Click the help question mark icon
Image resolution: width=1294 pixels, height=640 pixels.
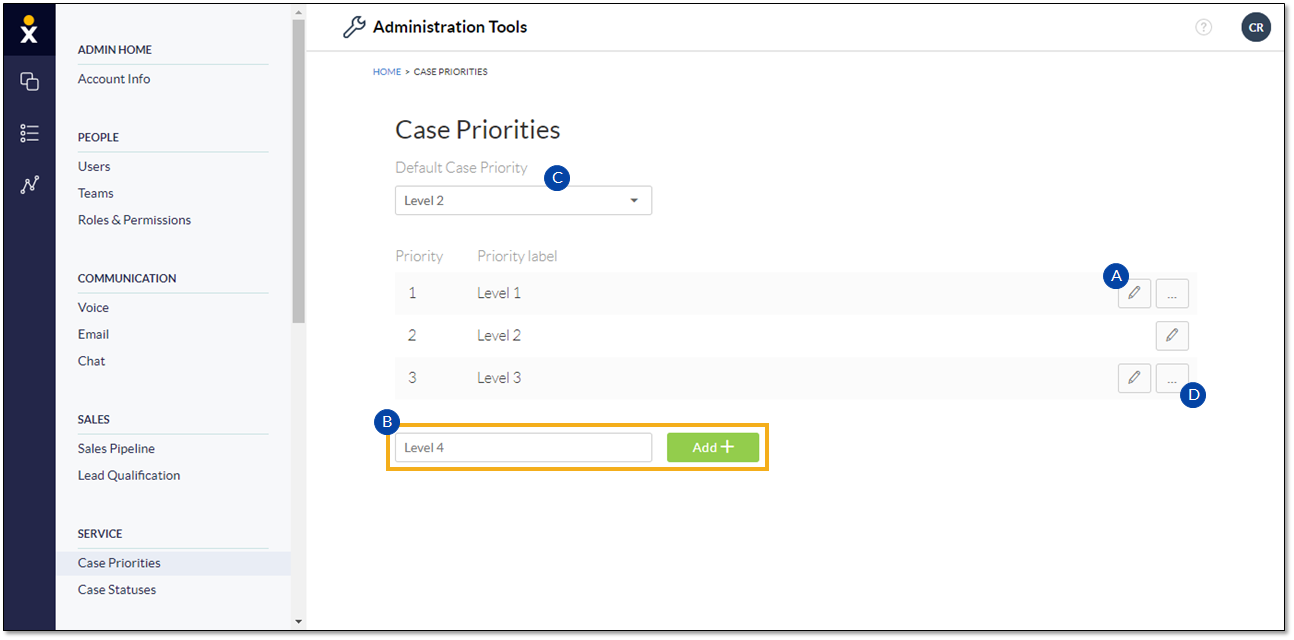pos(1204,28)
